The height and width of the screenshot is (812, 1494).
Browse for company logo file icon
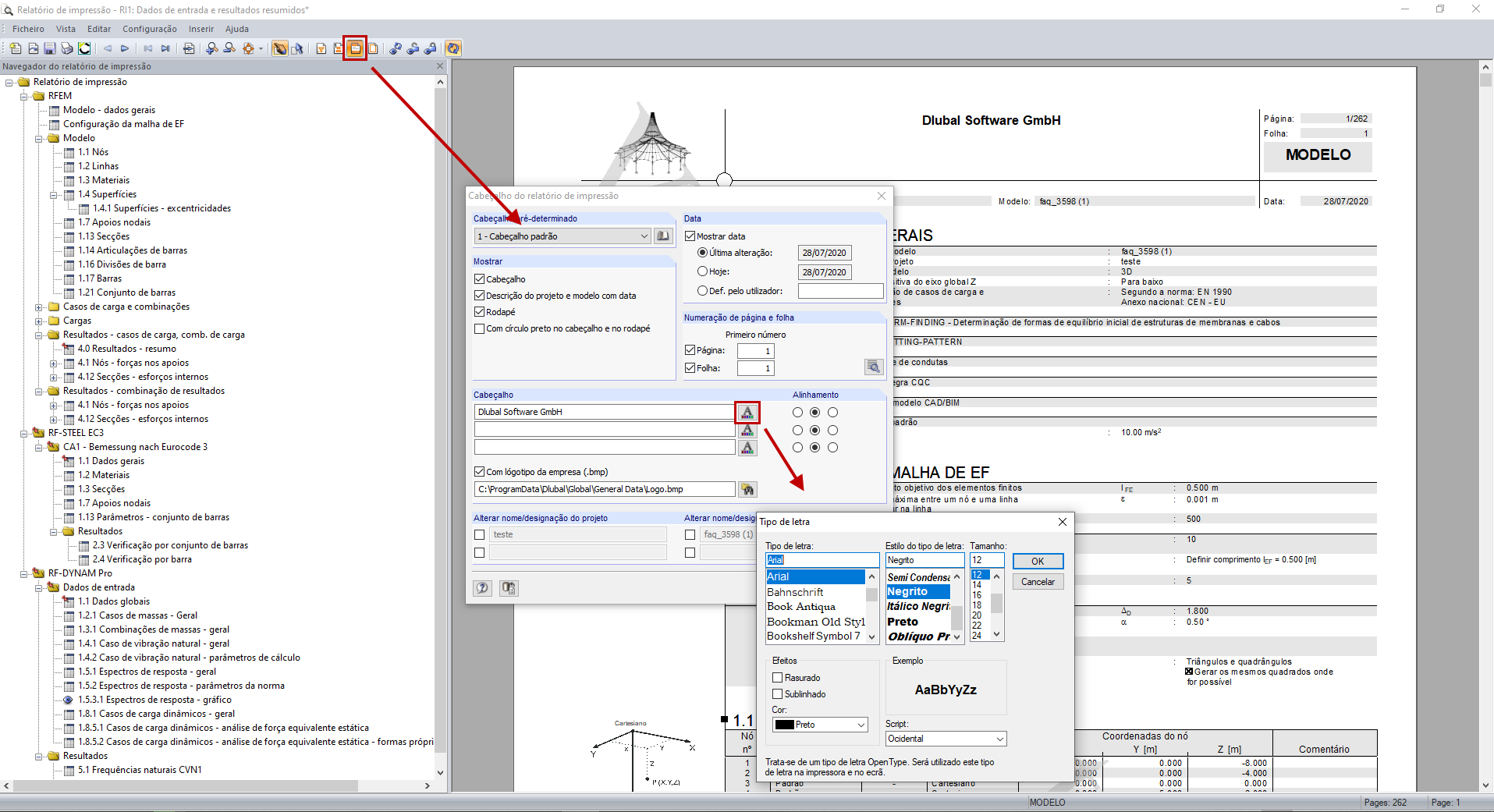coord(747,489)
